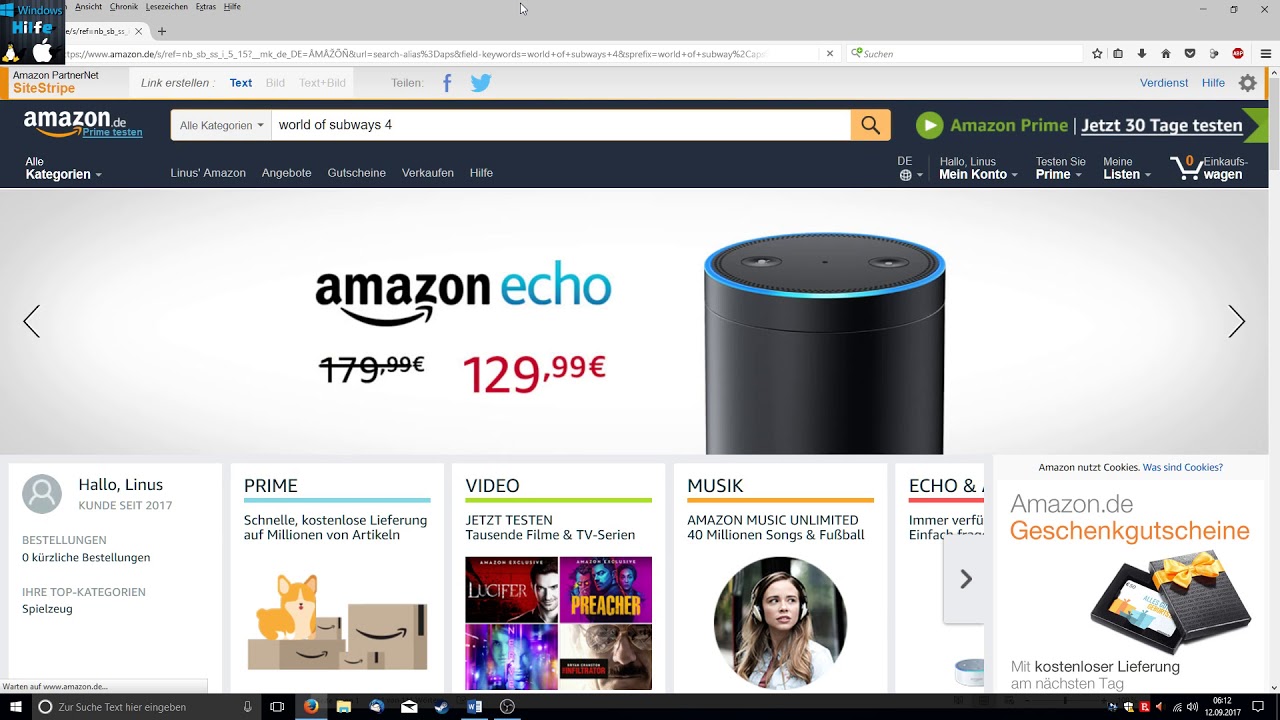Select the Text link type option

point(241,83)
